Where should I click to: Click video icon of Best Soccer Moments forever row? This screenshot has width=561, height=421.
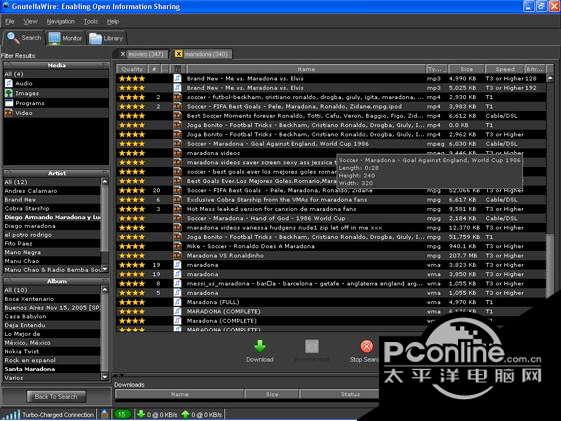177,116
